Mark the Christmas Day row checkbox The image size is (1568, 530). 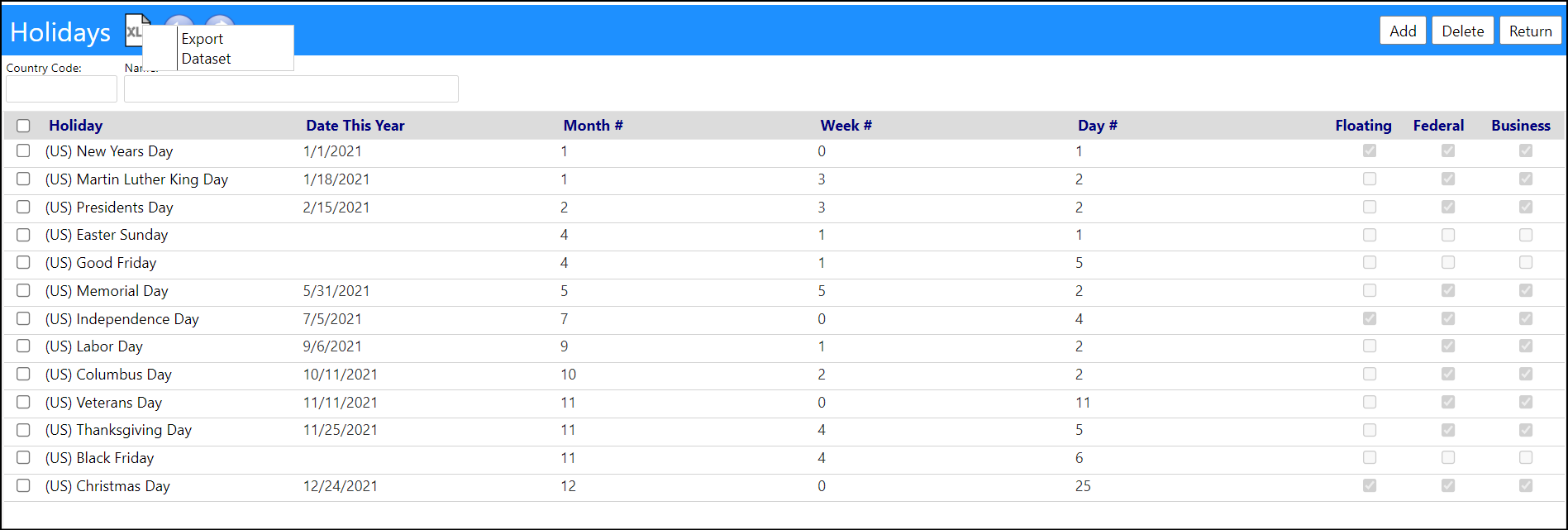[23, 486]
